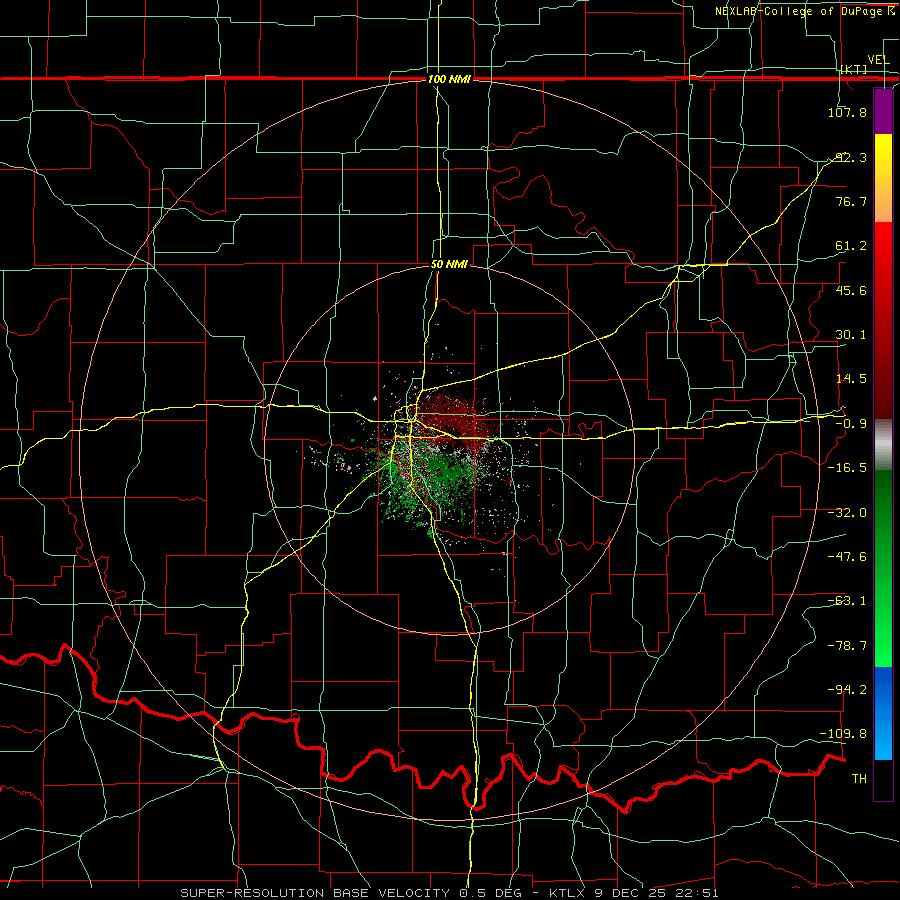The height and width of the screenshot is (900, 900).
Task: Click the 45.6 velocity scale value
Action: pyautogui.click(x=851, y=290)
